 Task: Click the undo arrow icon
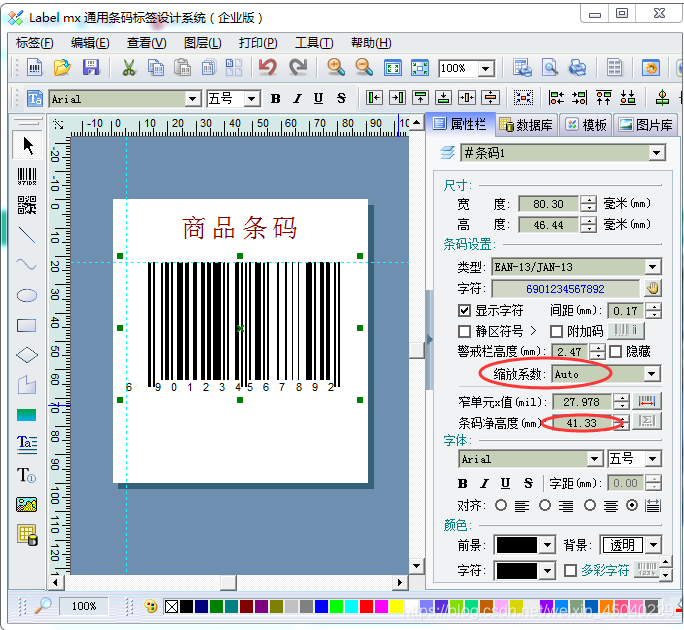click(x=267, y=67)
